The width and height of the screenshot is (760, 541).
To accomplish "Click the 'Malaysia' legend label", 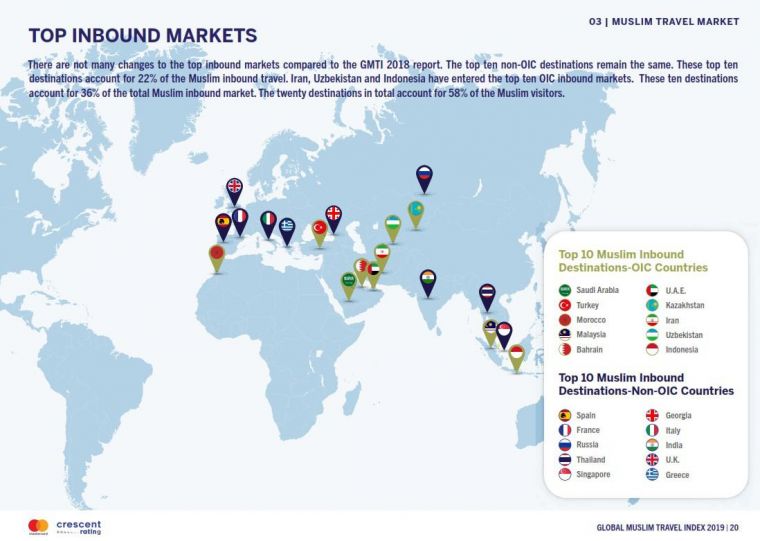I will pyautogui.click(x=591, y=334).
